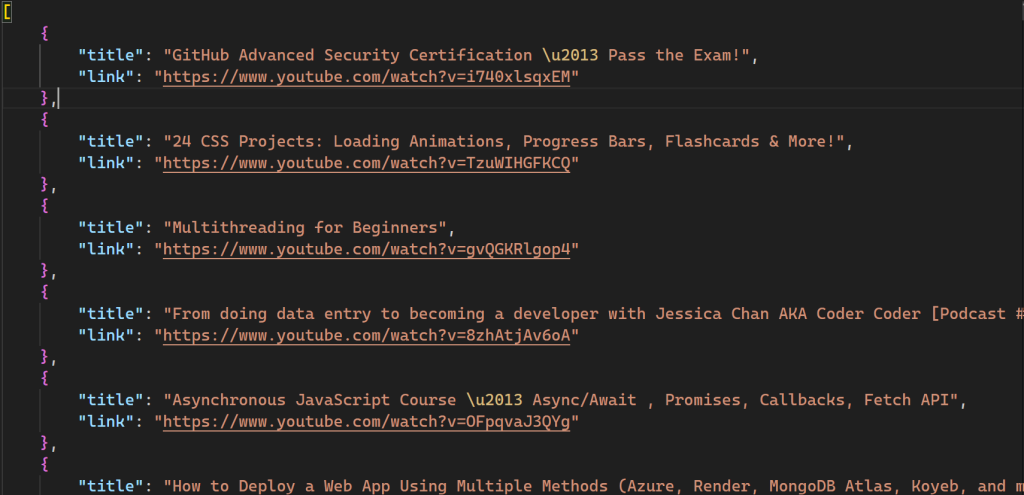Click the "title" key of Asynchronous JavaScript entry
The width and height of the screenshot is (1024, 495).
[111, 400]
